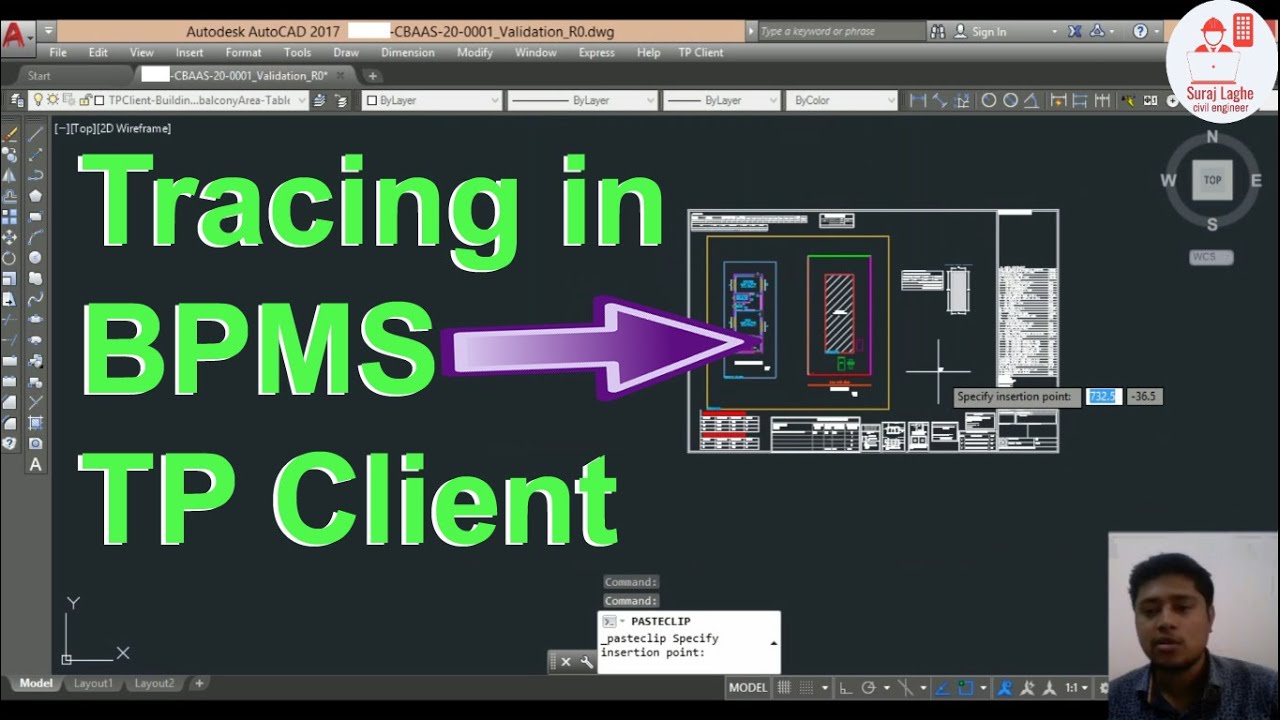This screenshot has width=1280, height=720.
Task: Open the Layer Properties Manager icon
Action: pyautogui.click(x=17, y=100)
